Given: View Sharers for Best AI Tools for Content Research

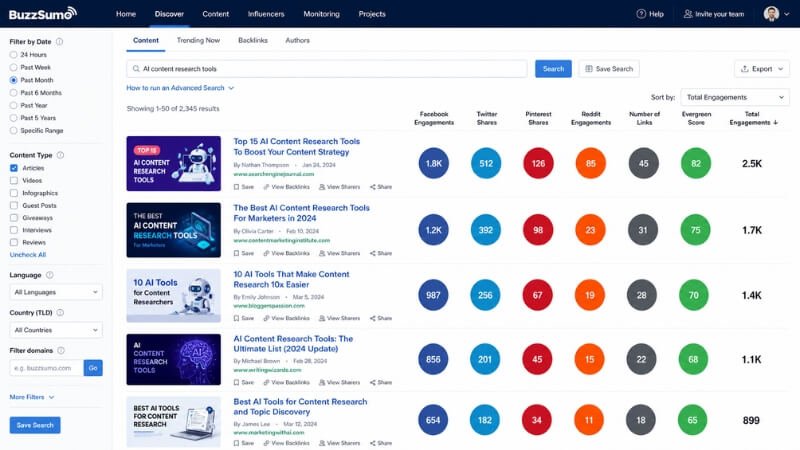Looking at the screenshot, I should pyautogui.click(x=339, y=443).
